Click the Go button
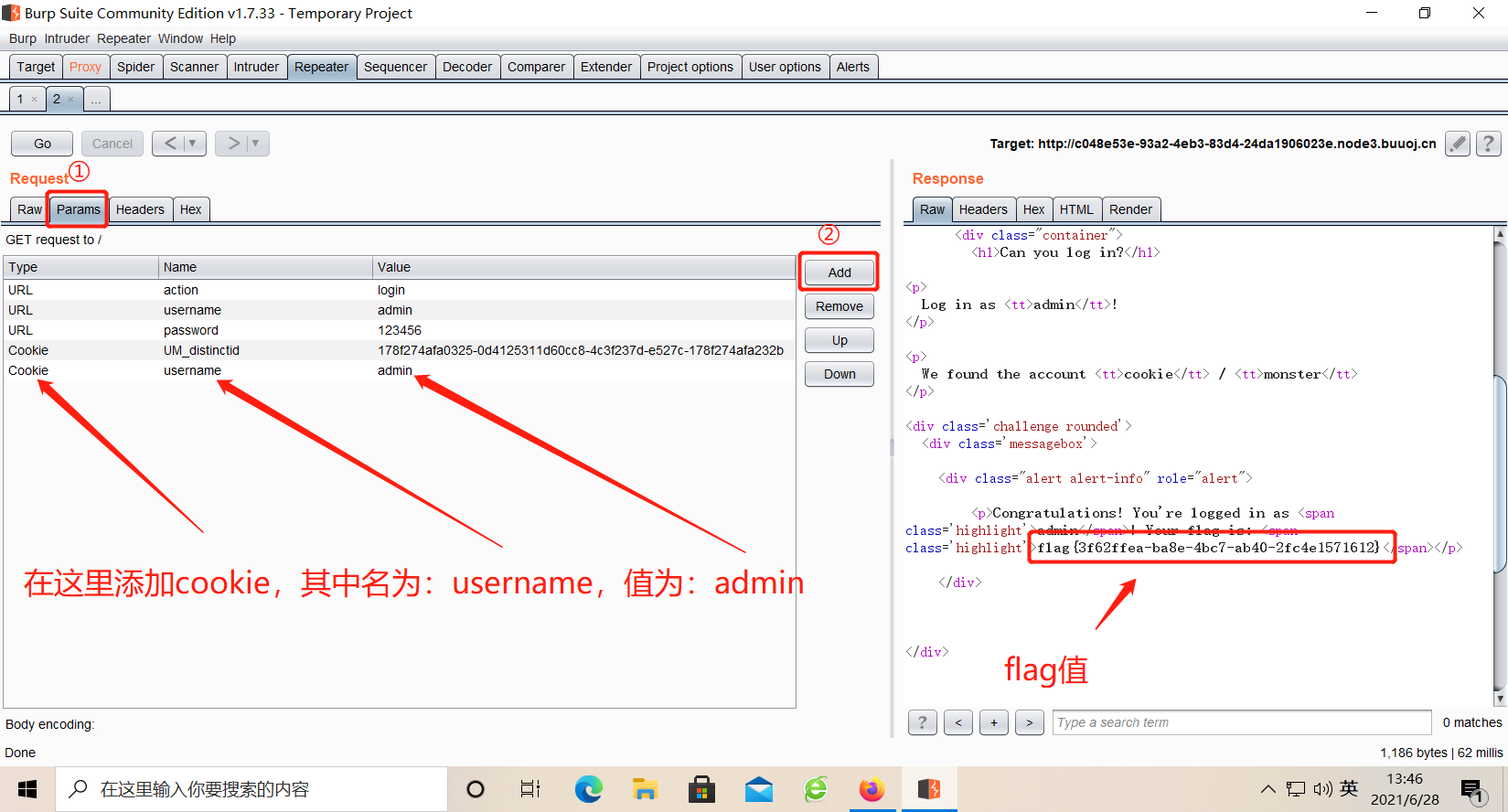The height and width of the screenshot is (812, 1508). [42, 144]
